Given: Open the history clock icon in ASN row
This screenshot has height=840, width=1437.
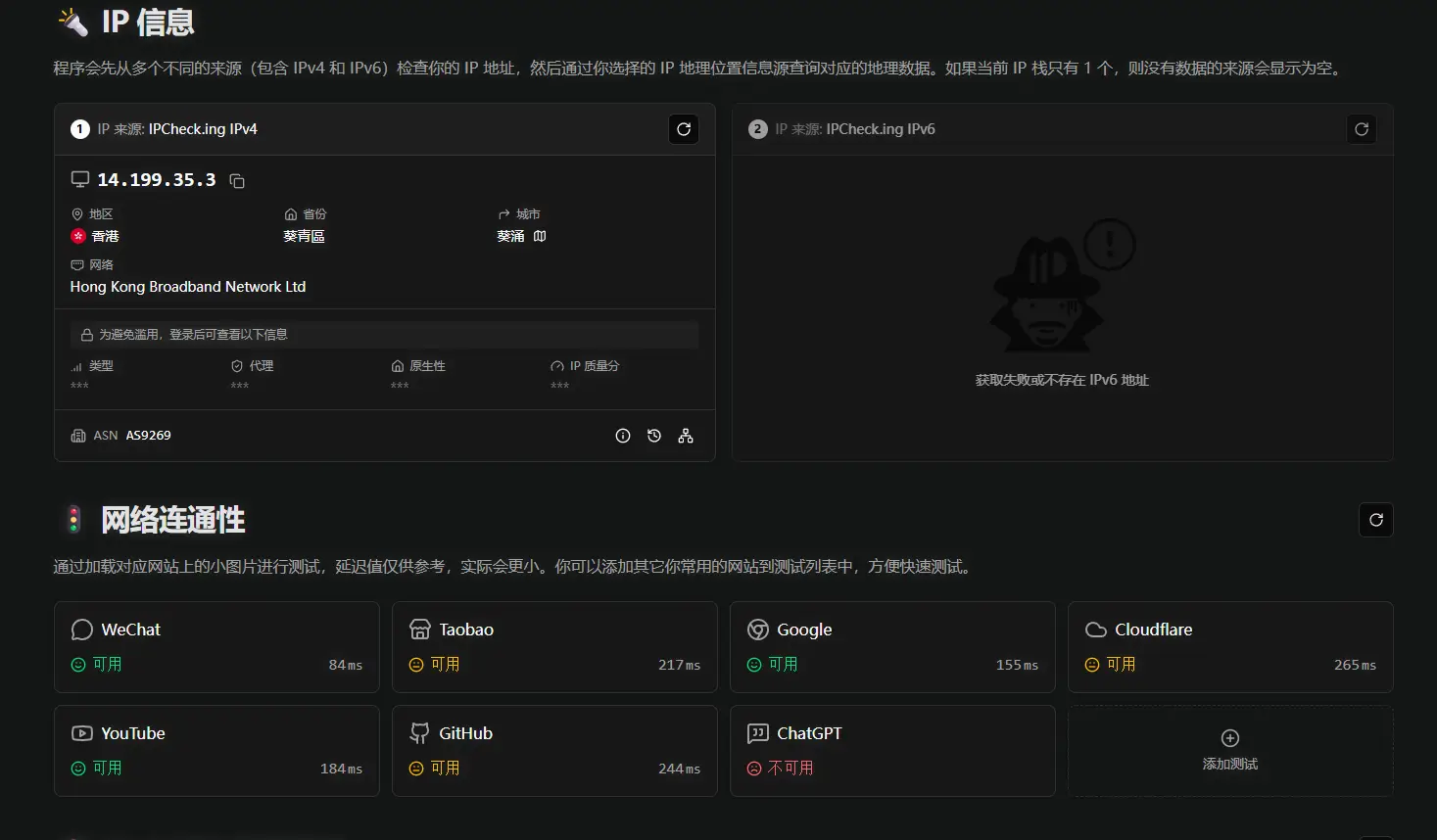Looking at the screenshot, I should [x=654, y=436].
